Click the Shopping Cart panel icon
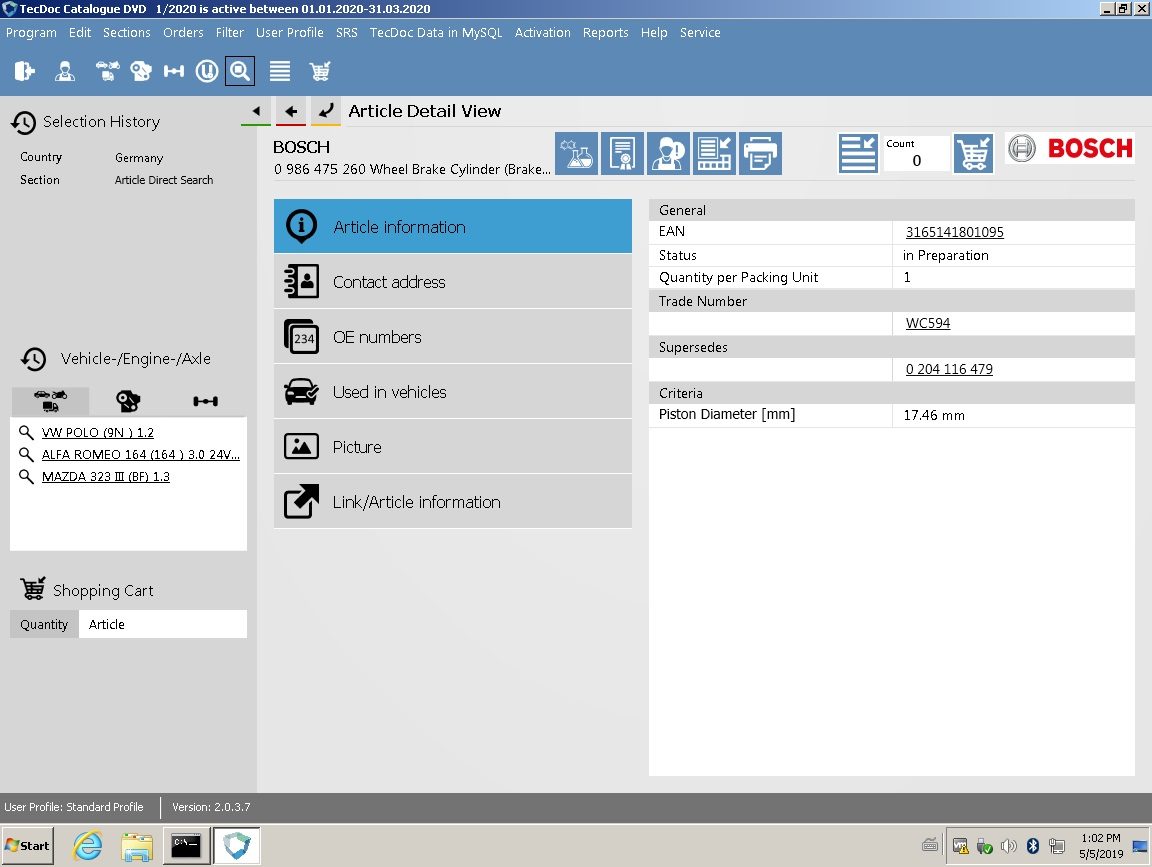 (x=33, y=589)
